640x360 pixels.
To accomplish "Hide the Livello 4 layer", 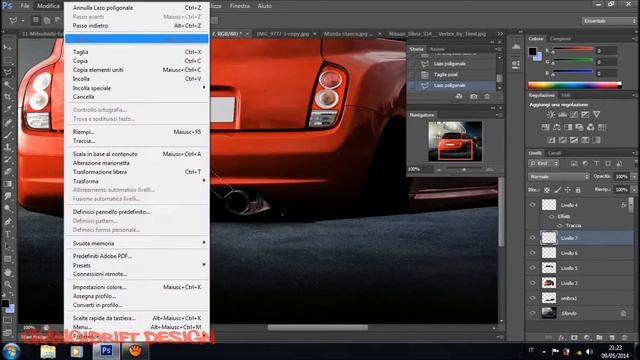I will pyautogui.click(x=532, y=205).
